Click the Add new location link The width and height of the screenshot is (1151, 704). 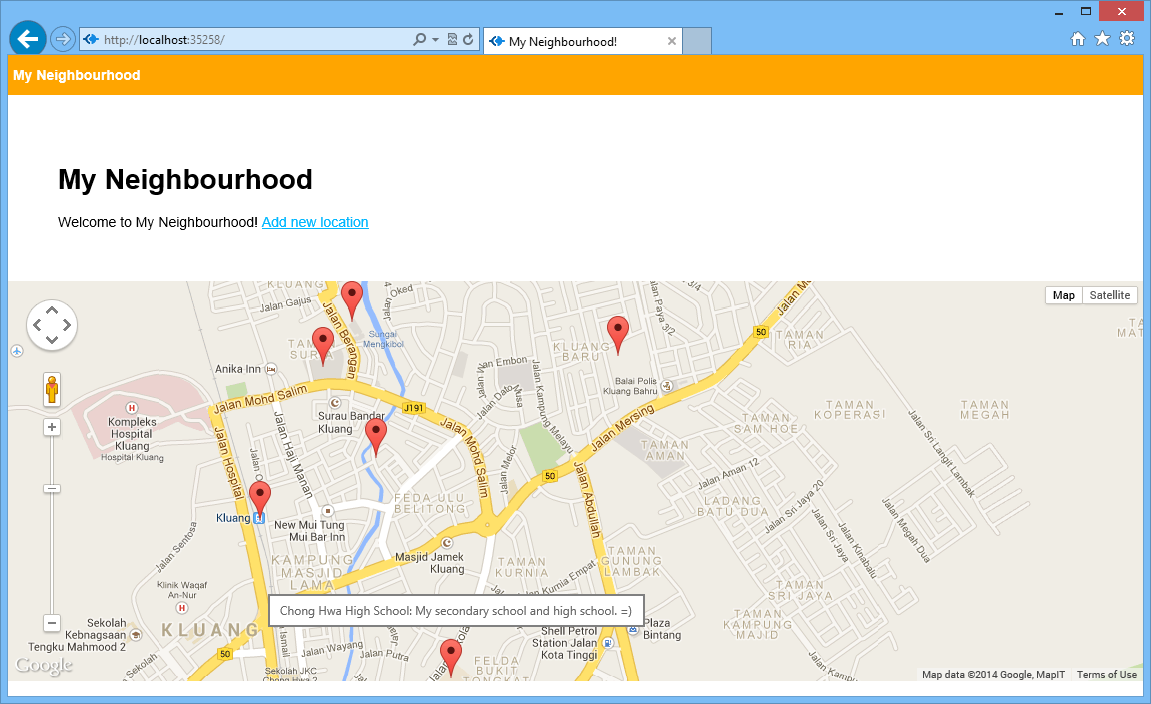315,222
